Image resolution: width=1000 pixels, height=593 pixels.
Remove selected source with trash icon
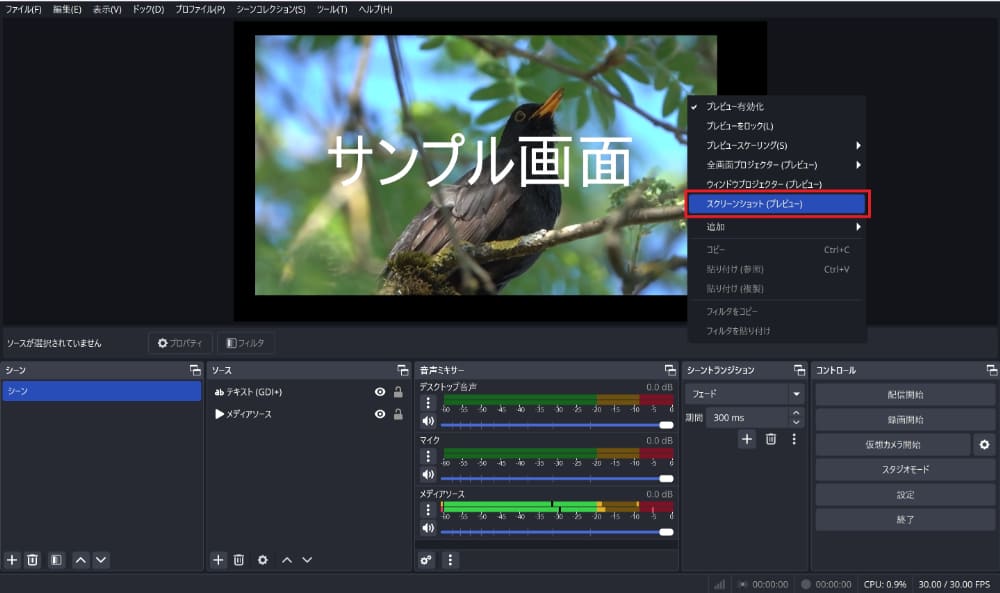pyautogui.click(x=239, y=560)
